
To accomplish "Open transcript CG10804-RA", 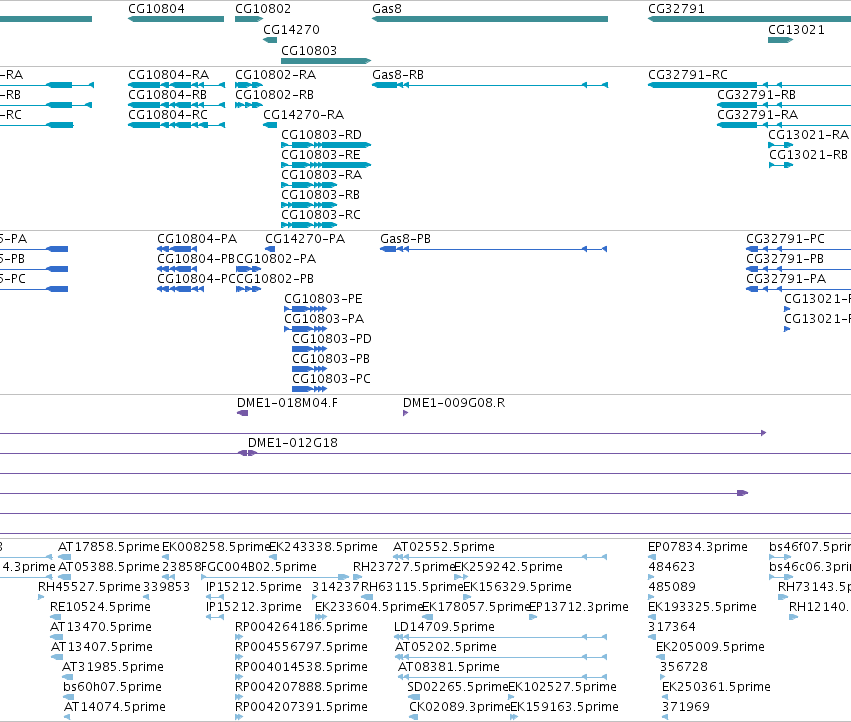I will (168, 75).
